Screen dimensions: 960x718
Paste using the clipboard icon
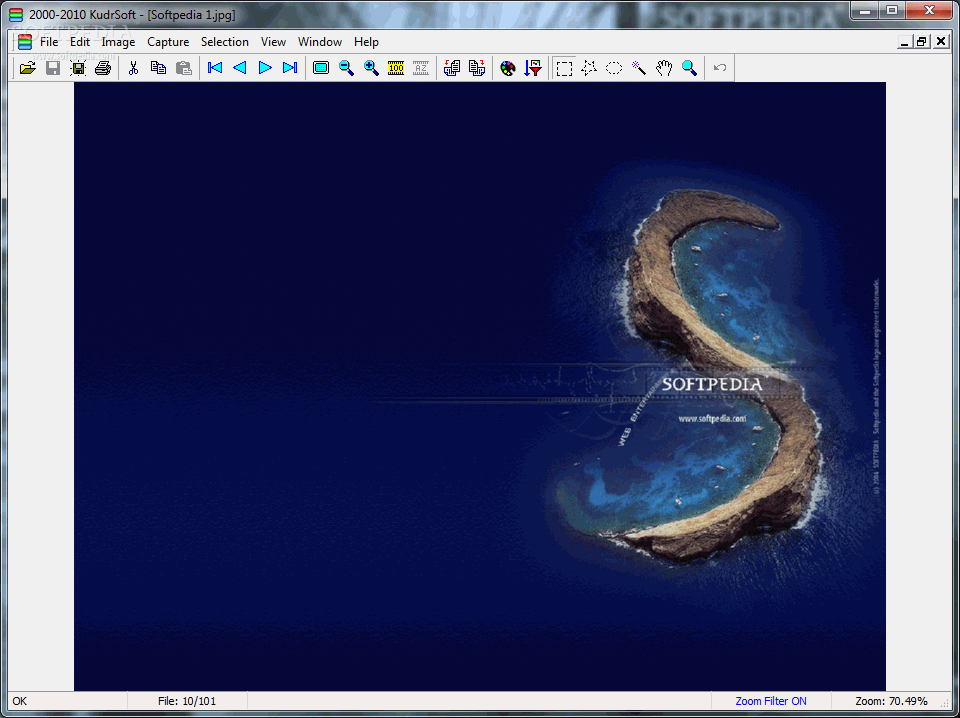click(184, 68)
